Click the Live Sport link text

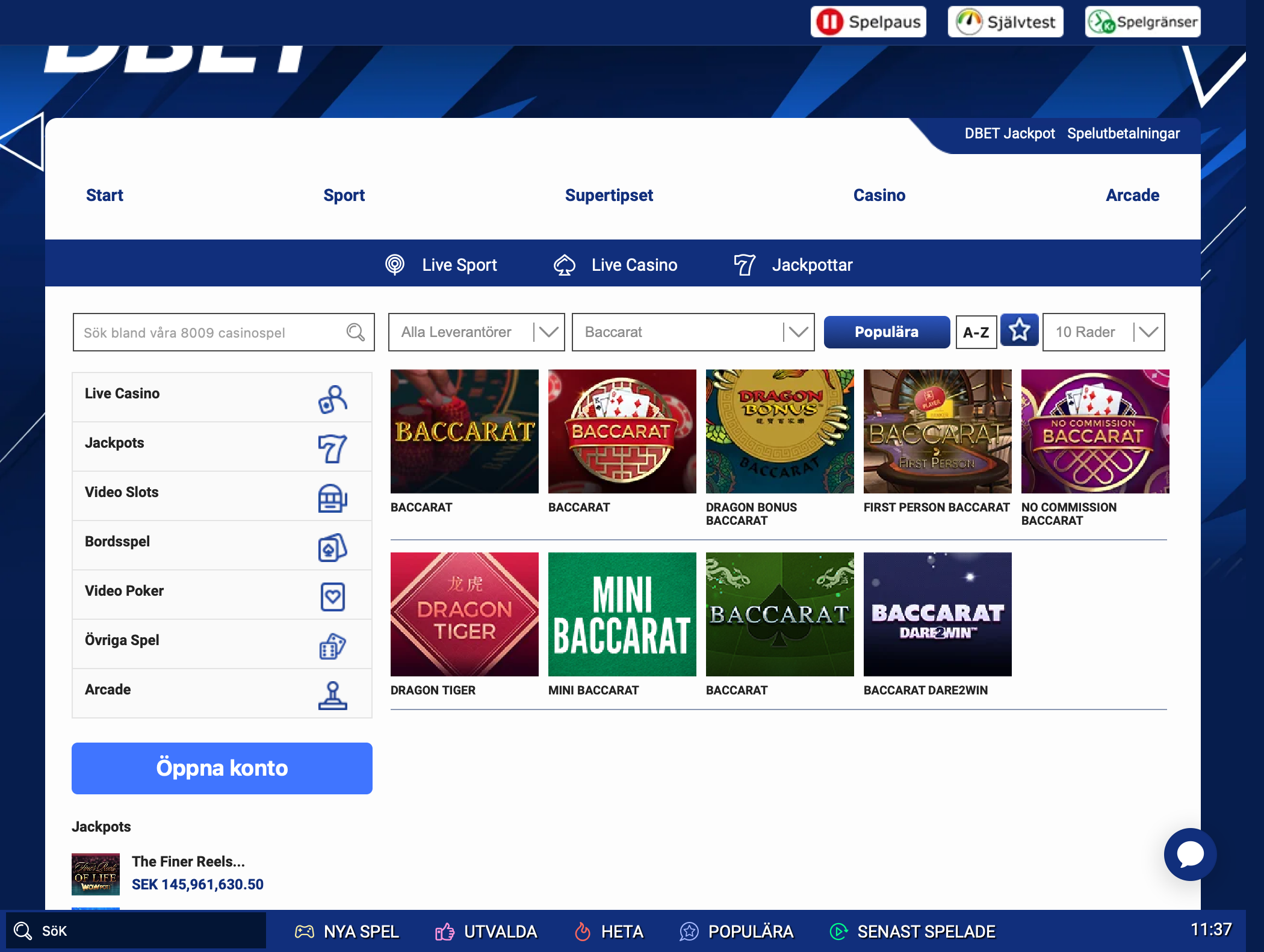(460, 265)
